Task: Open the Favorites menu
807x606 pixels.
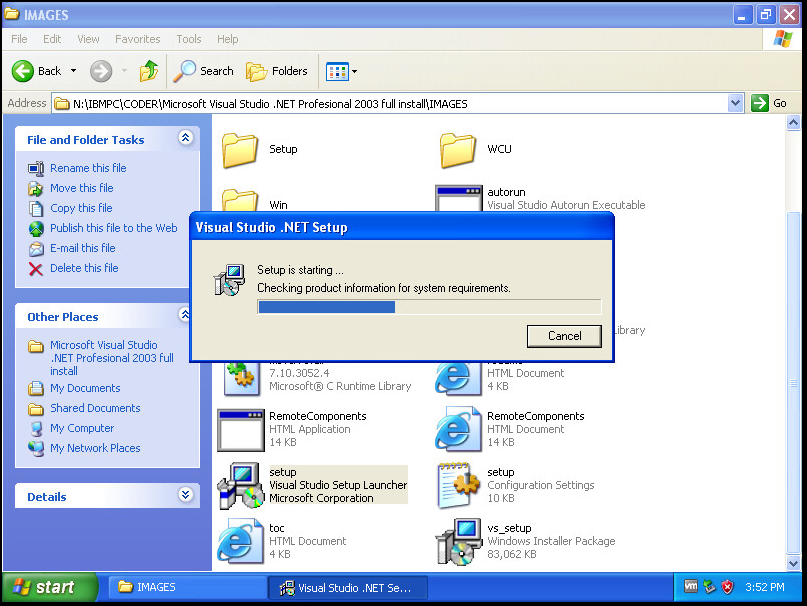Action: (137, 39)
